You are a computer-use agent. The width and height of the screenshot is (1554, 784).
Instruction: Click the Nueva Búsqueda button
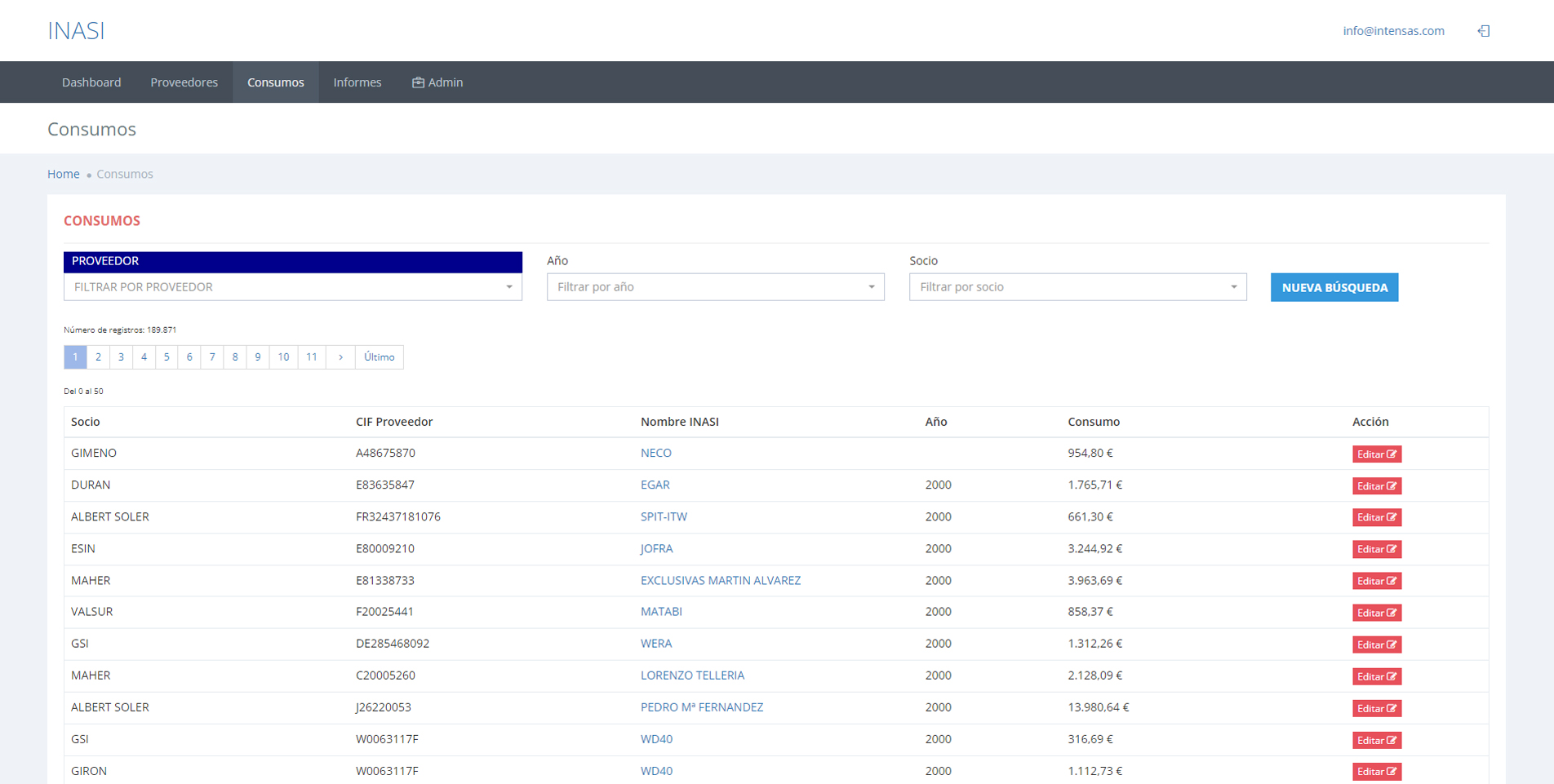(x=1334, y=288)
